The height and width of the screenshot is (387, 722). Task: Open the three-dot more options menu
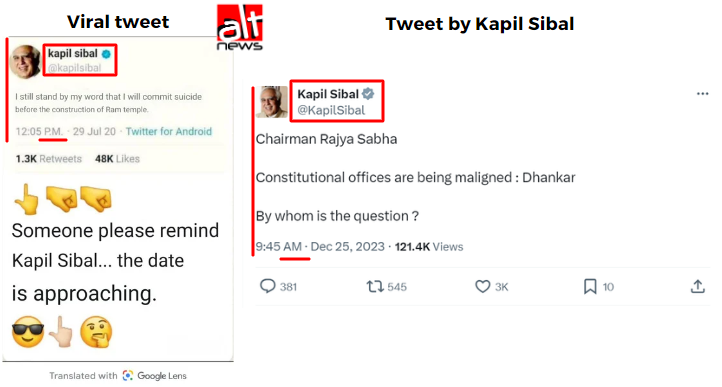point(702,94)
